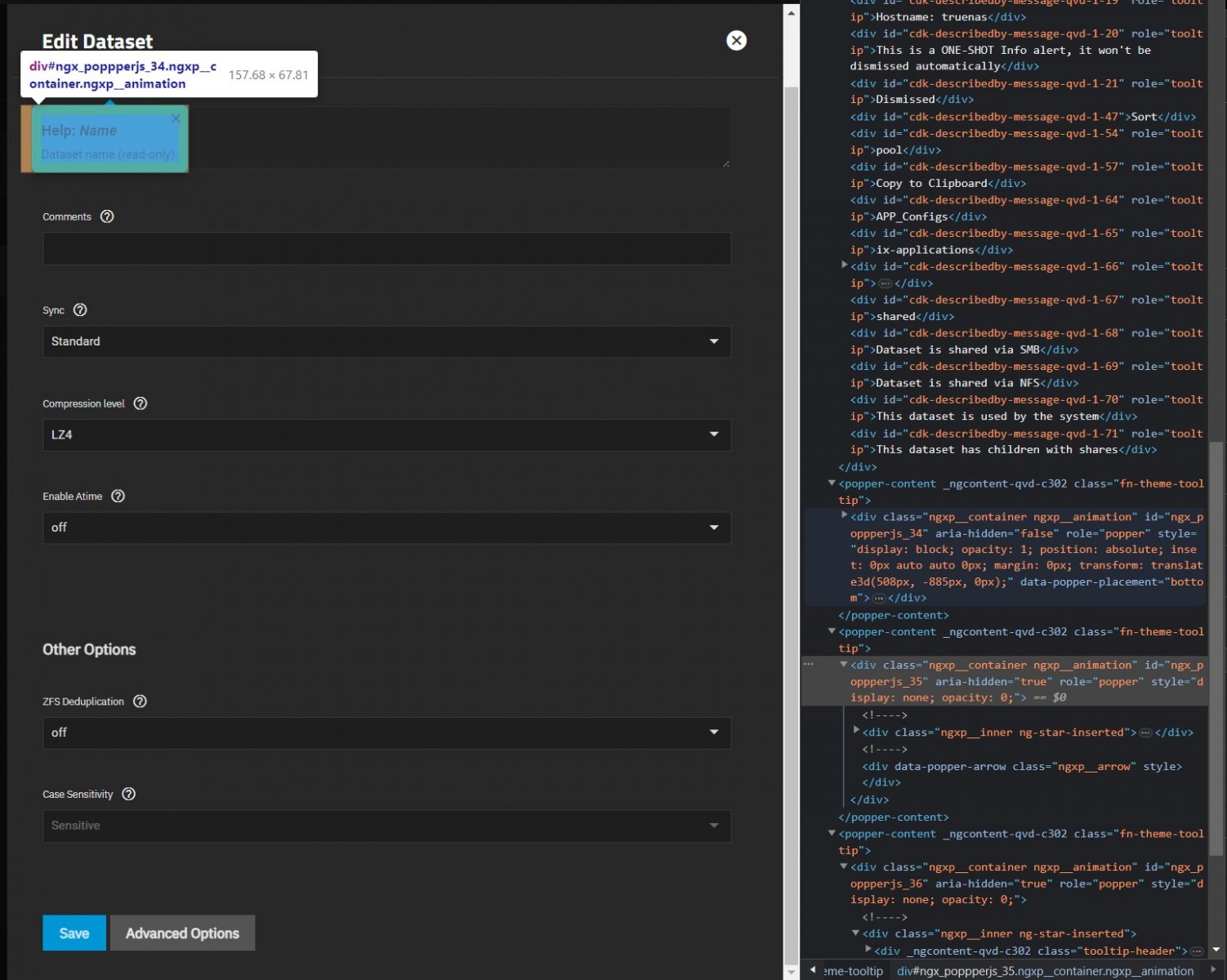Show help for Enable Atime
This screenshot has height=980, width=1227.
118,497
